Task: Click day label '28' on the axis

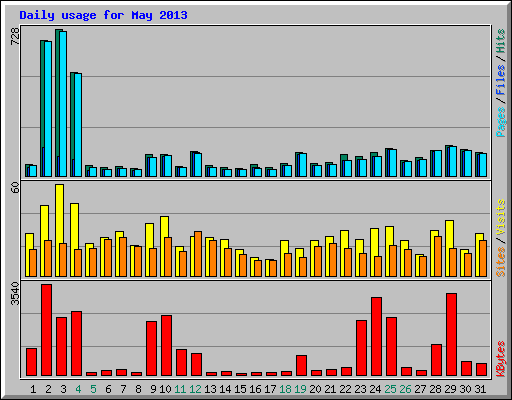Action: pyautogui.click(x=435, y=389)
